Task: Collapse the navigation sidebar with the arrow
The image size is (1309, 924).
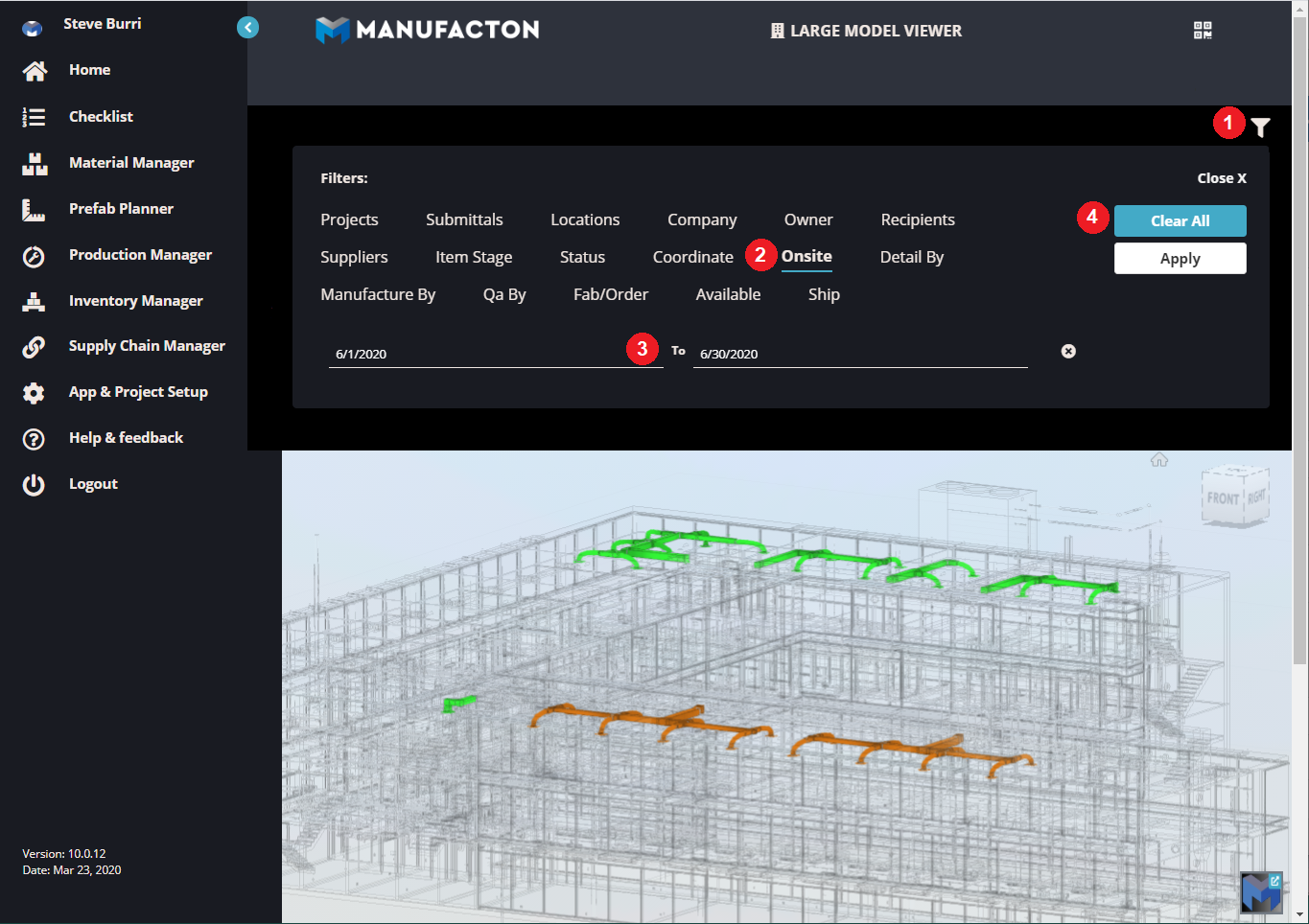Action: click(x=248, y=27)
